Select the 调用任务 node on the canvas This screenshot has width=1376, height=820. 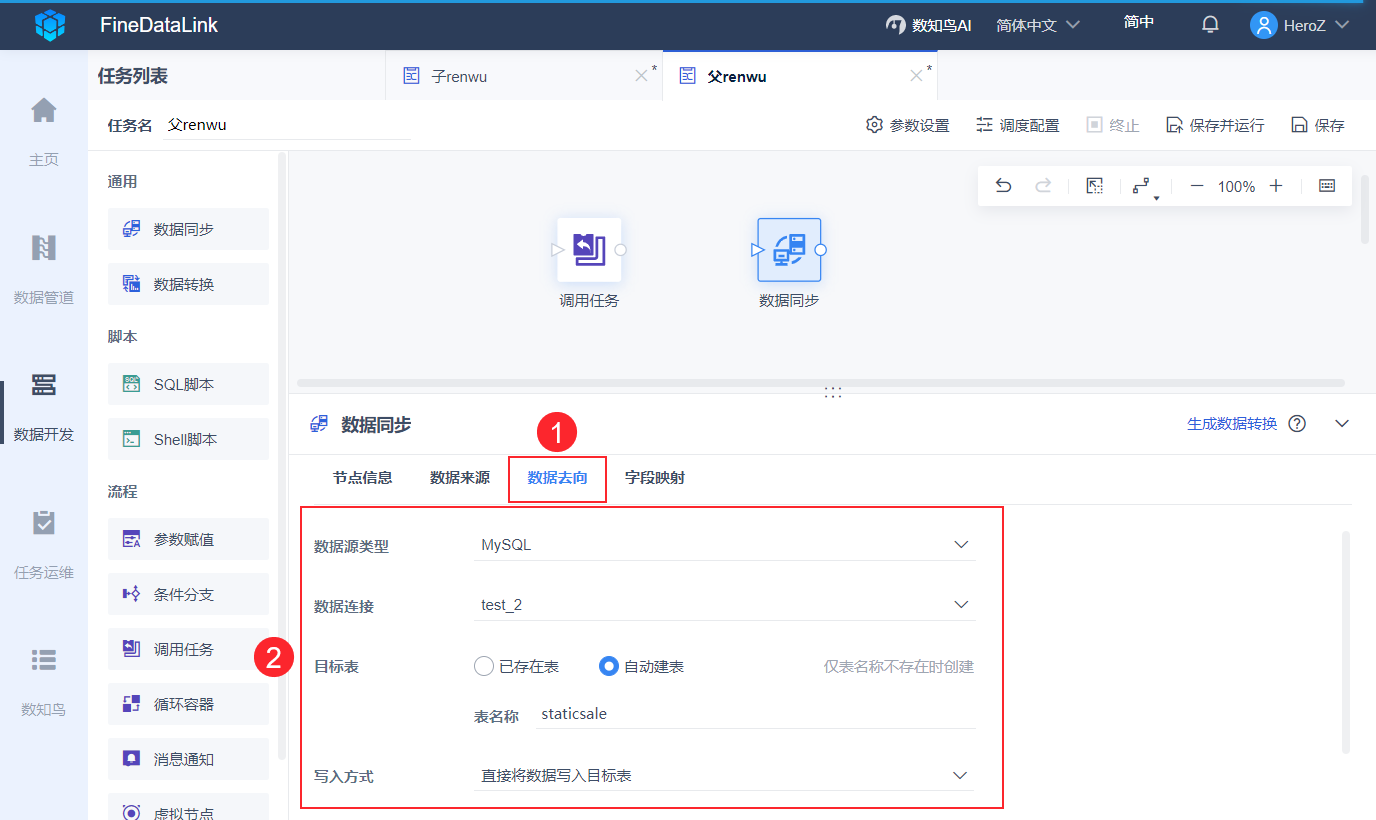(589, 250)
